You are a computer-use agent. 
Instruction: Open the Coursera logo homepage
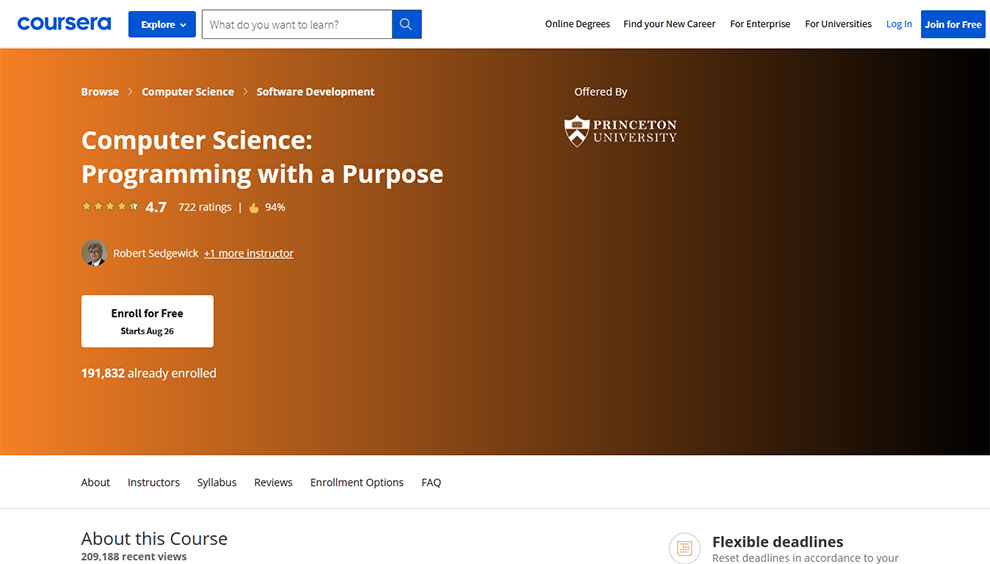pos(64,24)
